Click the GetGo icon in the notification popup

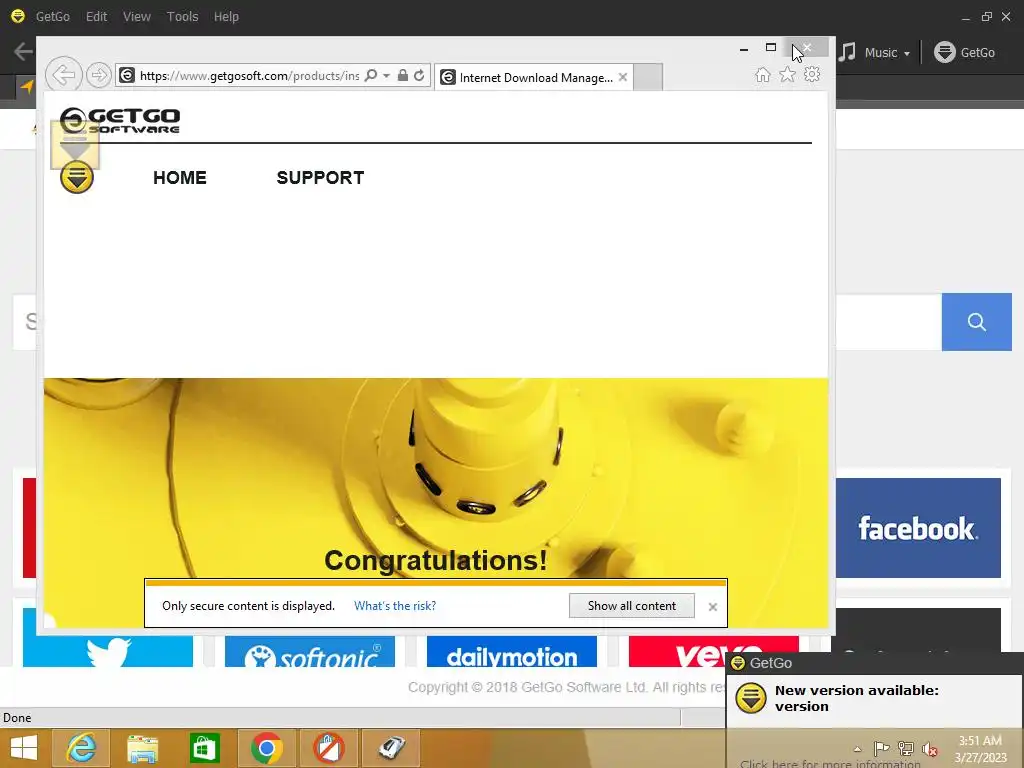750,698
